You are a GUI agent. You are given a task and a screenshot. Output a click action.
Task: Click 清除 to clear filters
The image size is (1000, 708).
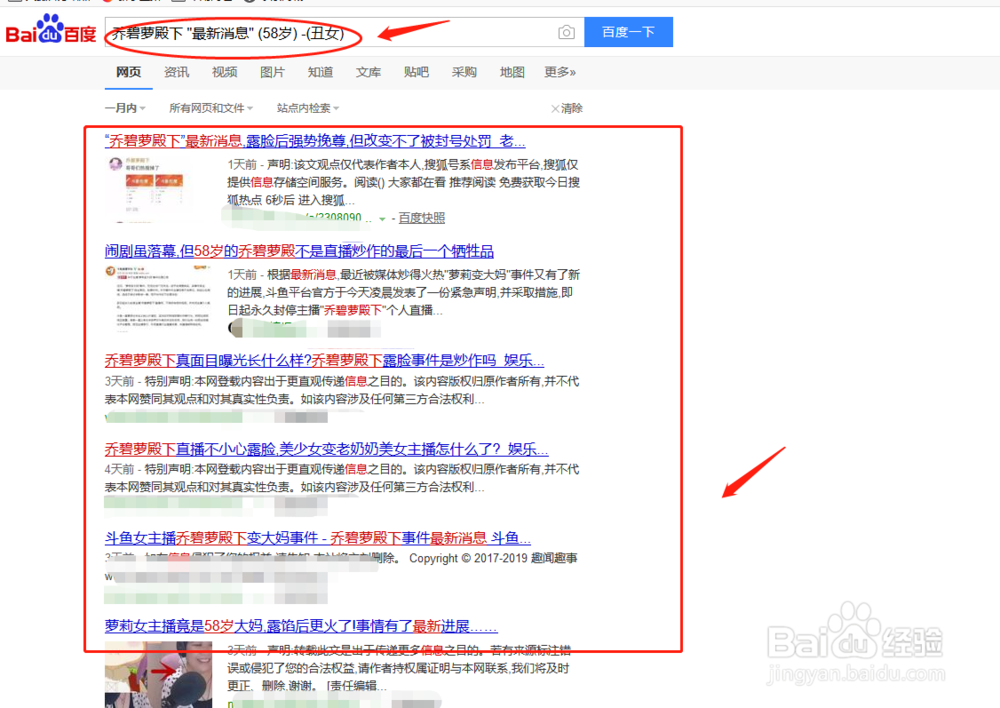point(567,108)
